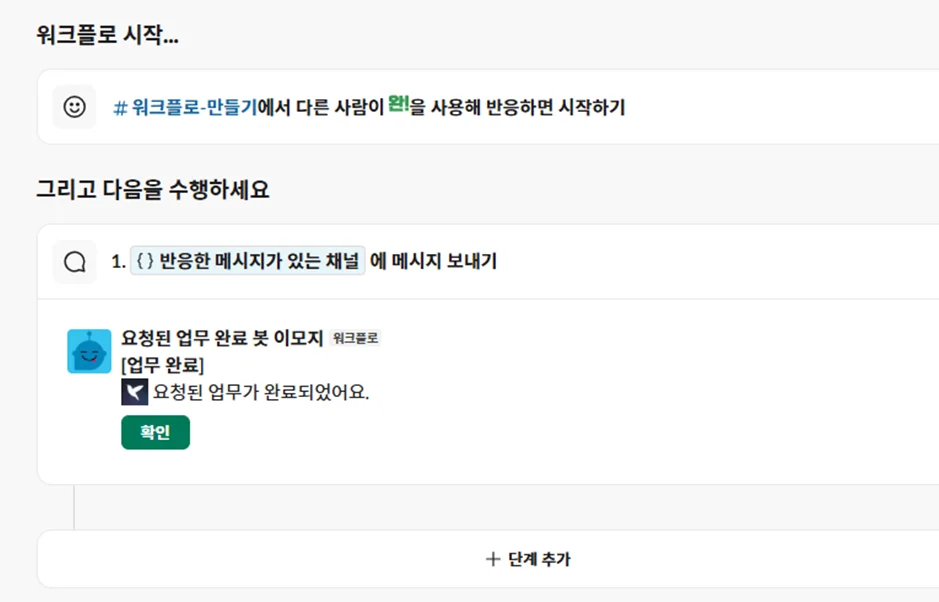Click the speech bubble message step icon
Screen dimensions: 939x602
74,262
